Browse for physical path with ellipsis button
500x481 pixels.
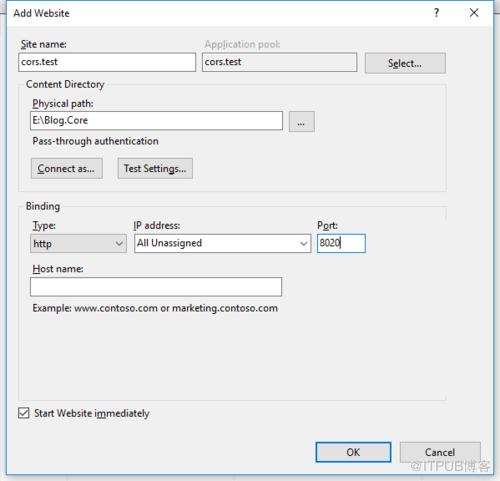click(x=301, y=122)
